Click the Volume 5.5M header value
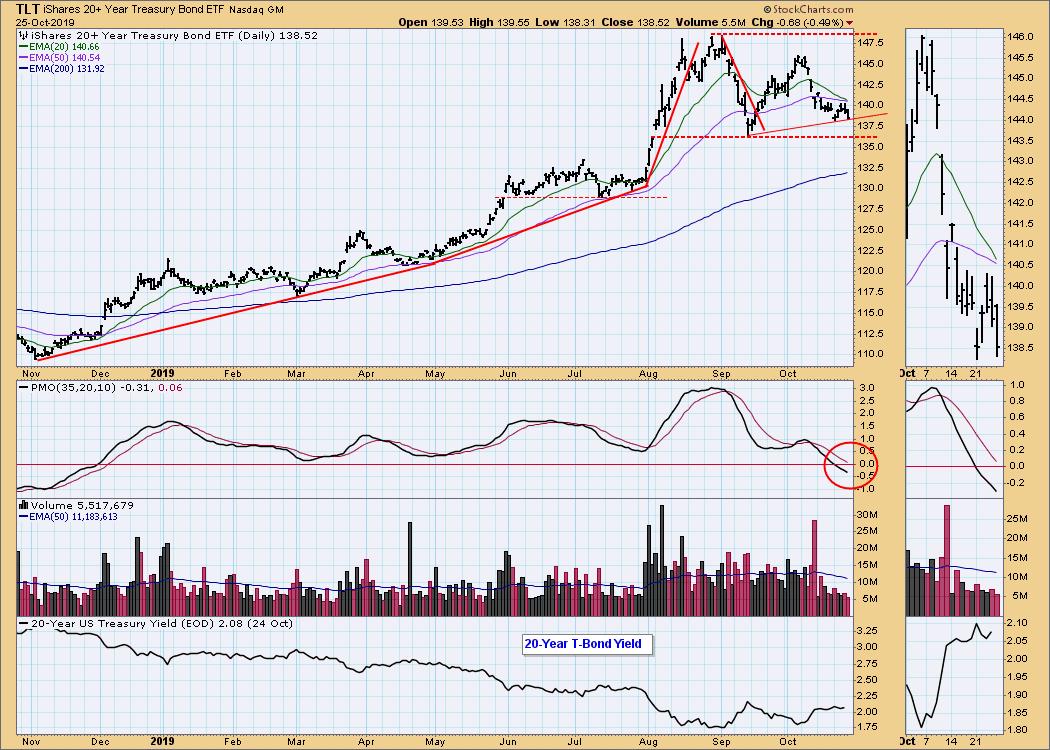The image size is (1050, 750). pyautogui.click(x=710, y=22)
